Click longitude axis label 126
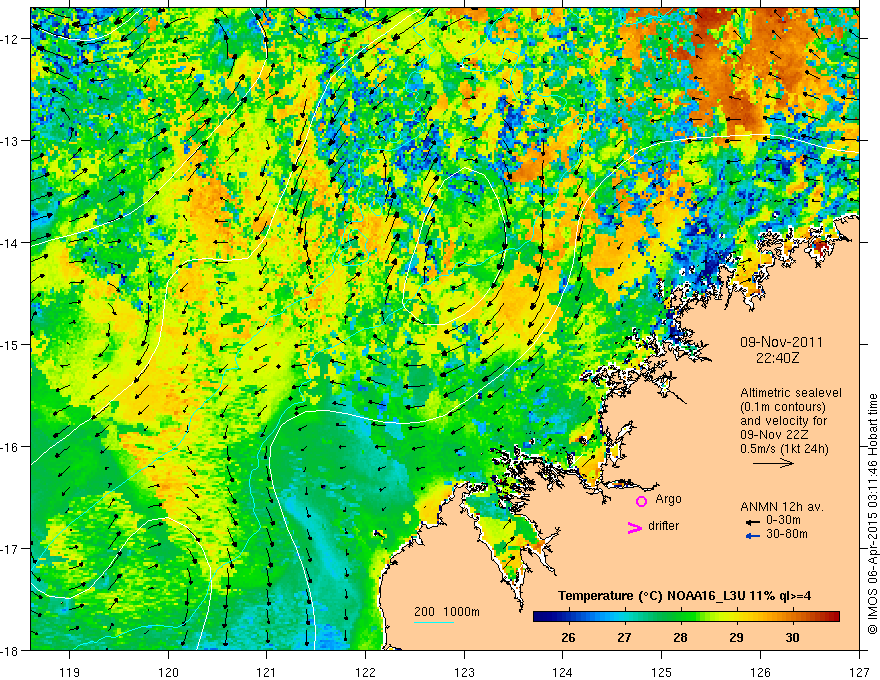The image size is (880, 680). [x=760, y=672]
